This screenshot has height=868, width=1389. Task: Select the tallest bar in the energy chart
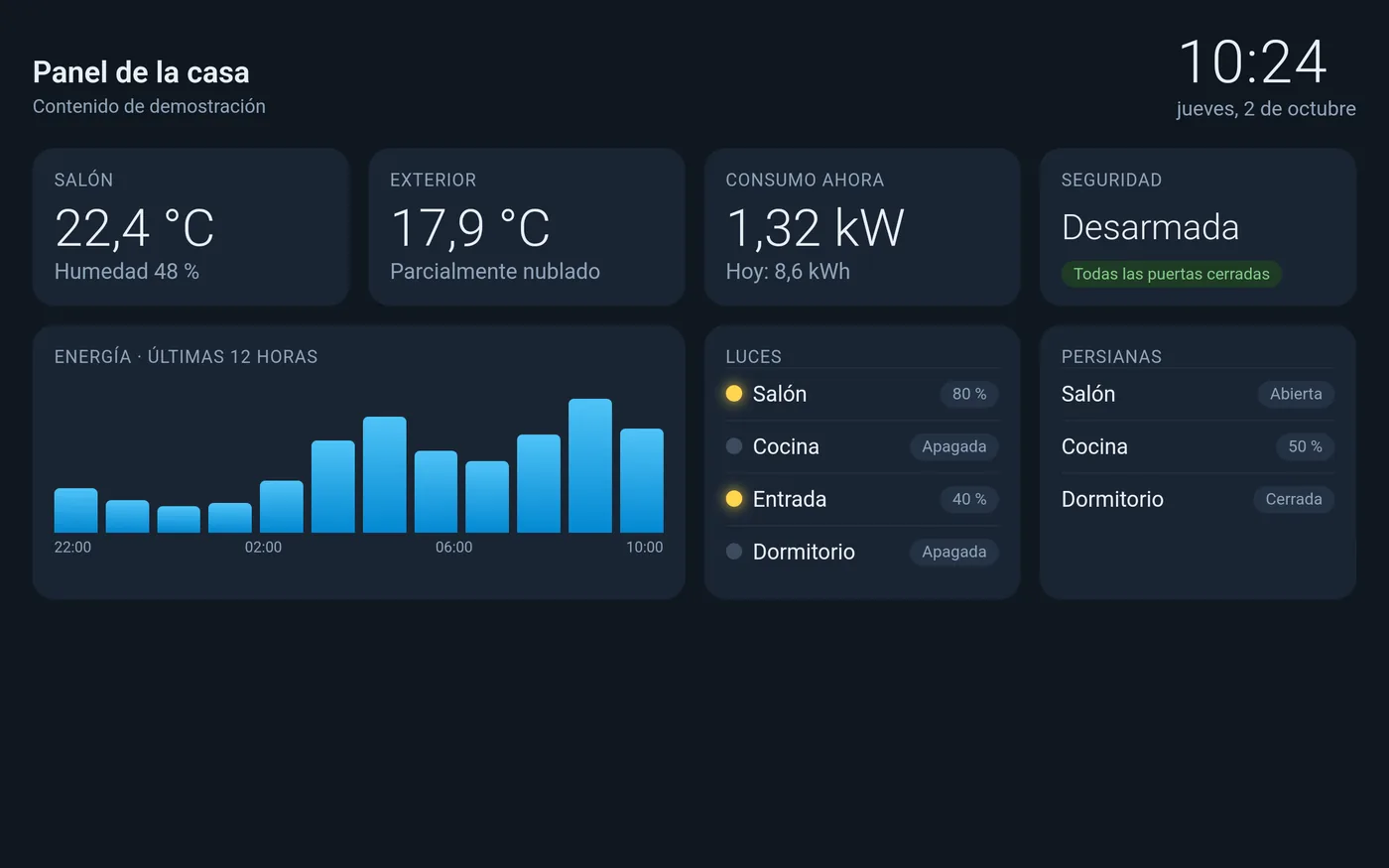[x=590, y=466]
